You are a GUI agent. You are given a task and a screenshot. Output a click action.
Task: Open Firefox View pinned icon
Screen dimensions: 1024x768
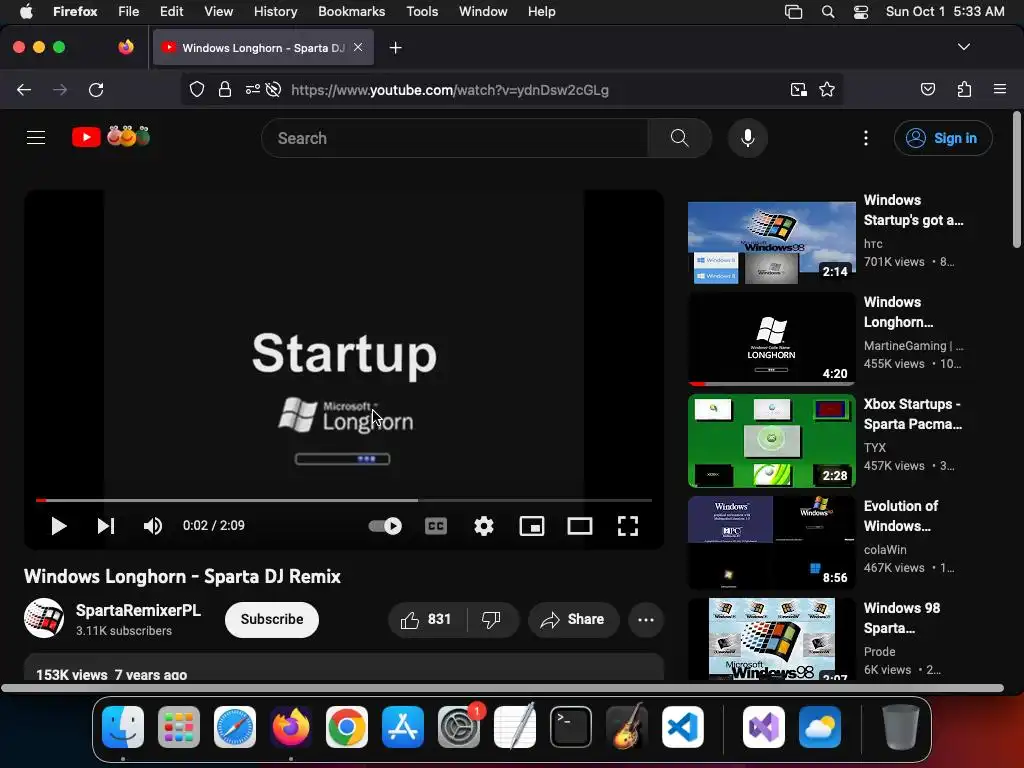[126, 48]
